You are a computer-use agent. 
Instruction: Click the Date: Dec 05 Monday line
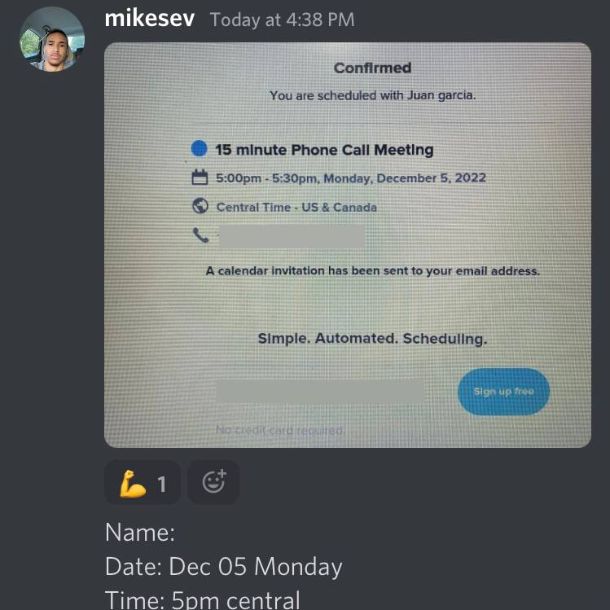224,566
